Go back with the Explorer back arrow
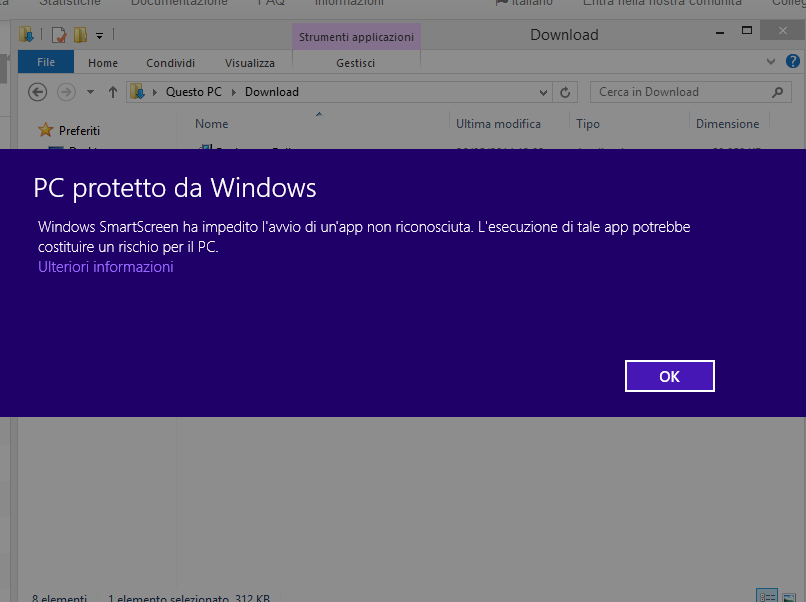806x602 pixels. (38, 92)
